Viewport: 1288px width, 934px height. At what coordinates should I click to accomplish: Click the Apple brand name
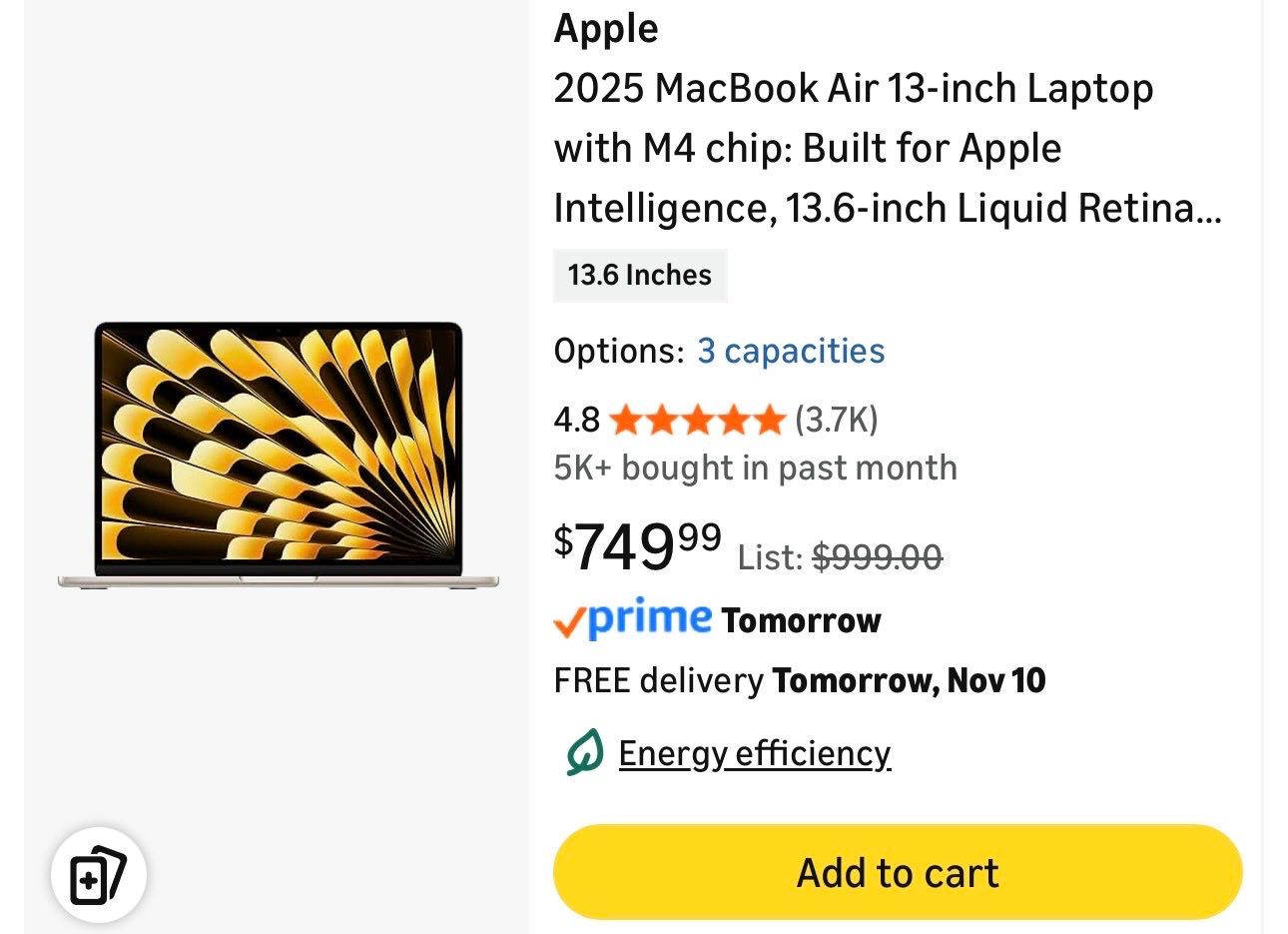[605, 28]
